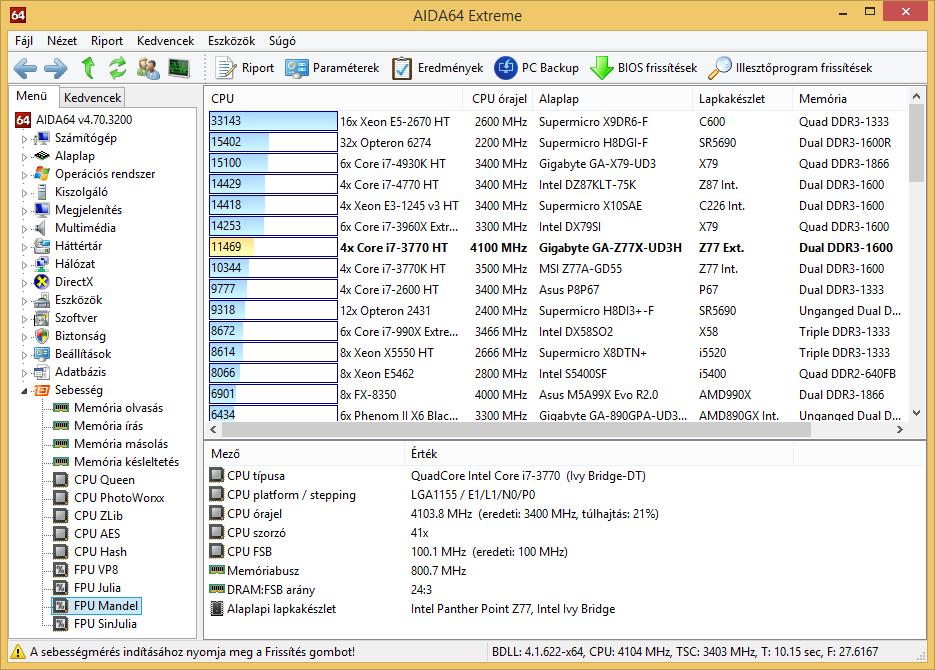The height and width of the screenshot is (670, 935).
Task: Open the Súgó menu
Action: [282, 41]
